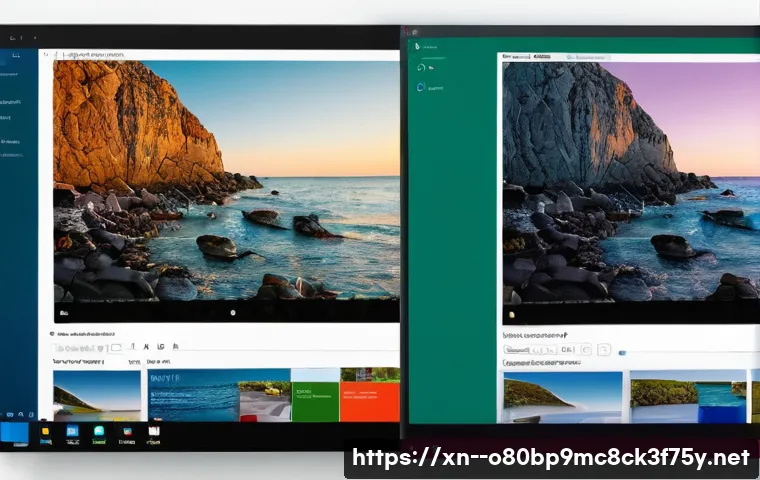Click the circular refresh icon in green sidebar
Screen dimensions: 760x480
coord(421,67)
